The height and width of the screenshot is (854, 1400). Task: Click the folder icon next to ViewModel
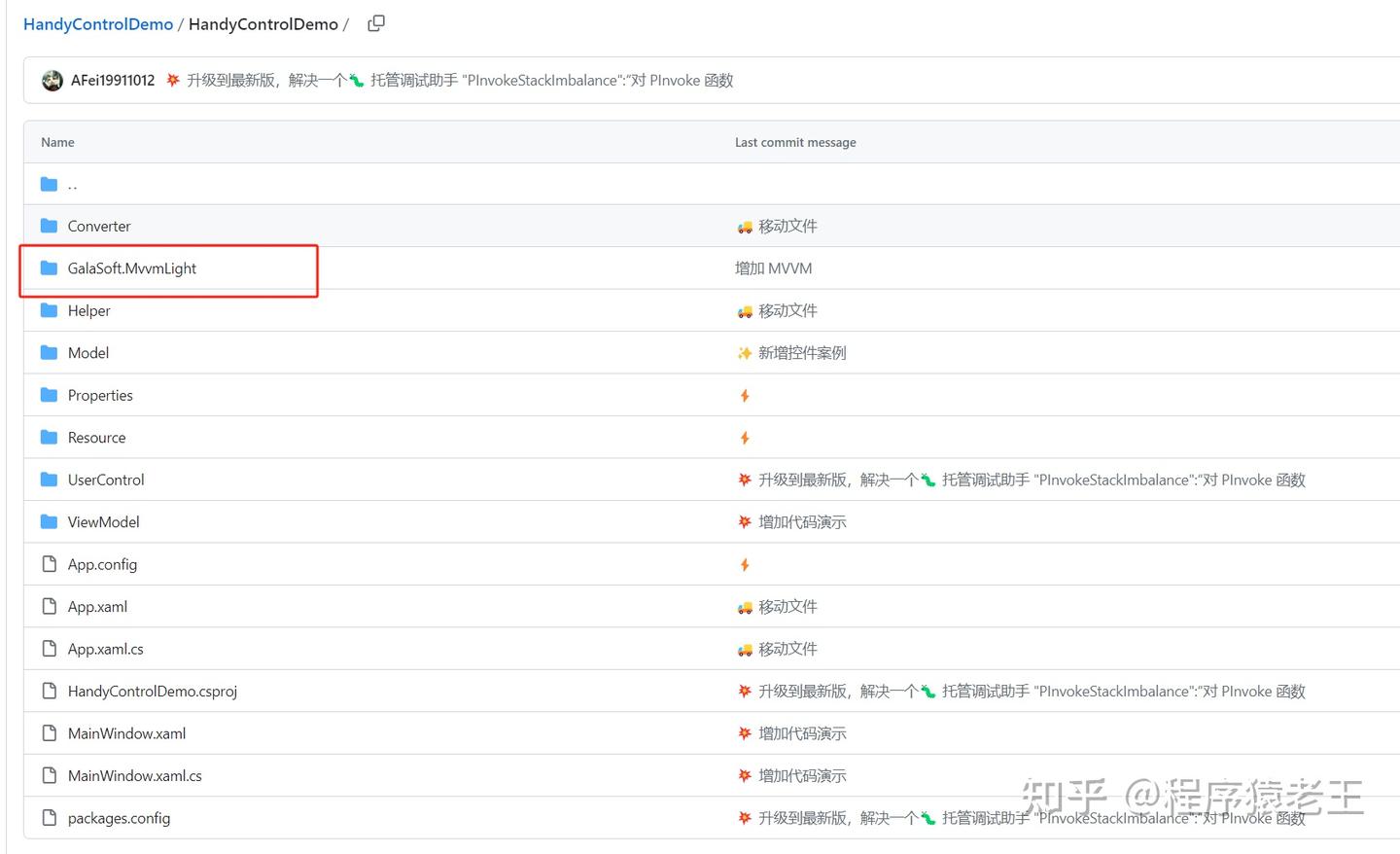coord(50,521)
